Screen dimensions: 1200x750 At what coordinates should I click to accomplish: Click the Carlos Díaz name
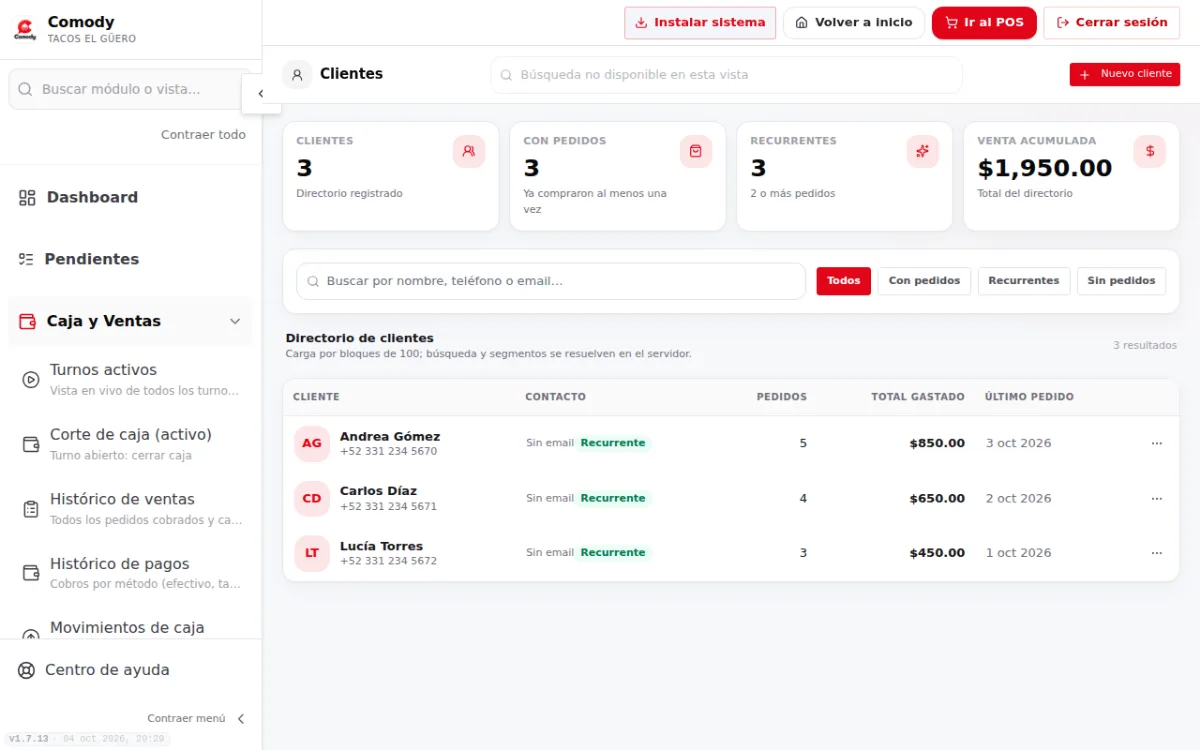(378, 491)
